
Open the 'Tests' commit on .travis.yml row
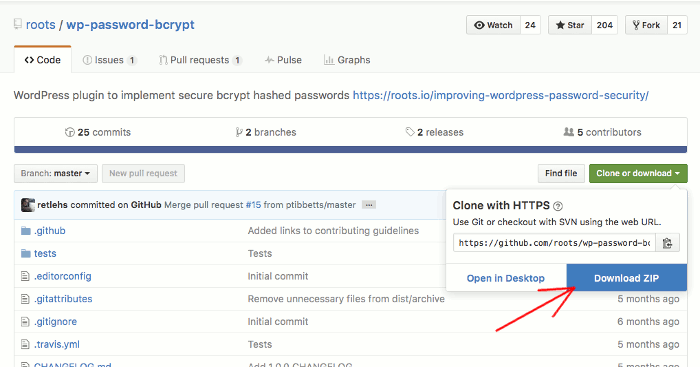260,344
